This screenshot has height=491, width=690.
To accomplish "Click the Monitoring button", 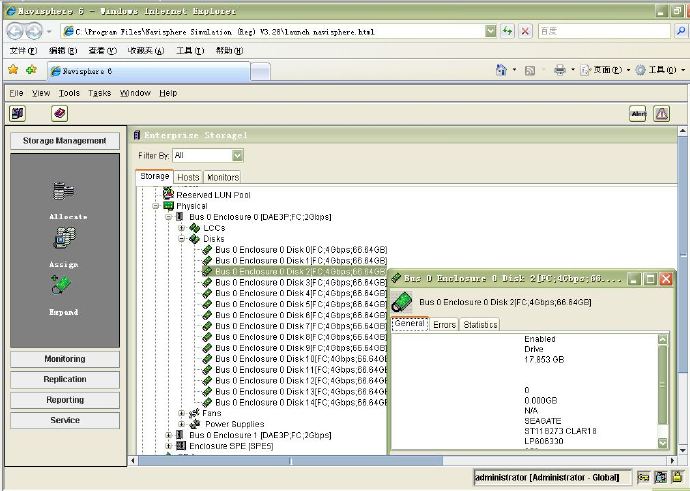I will [65, 359].
